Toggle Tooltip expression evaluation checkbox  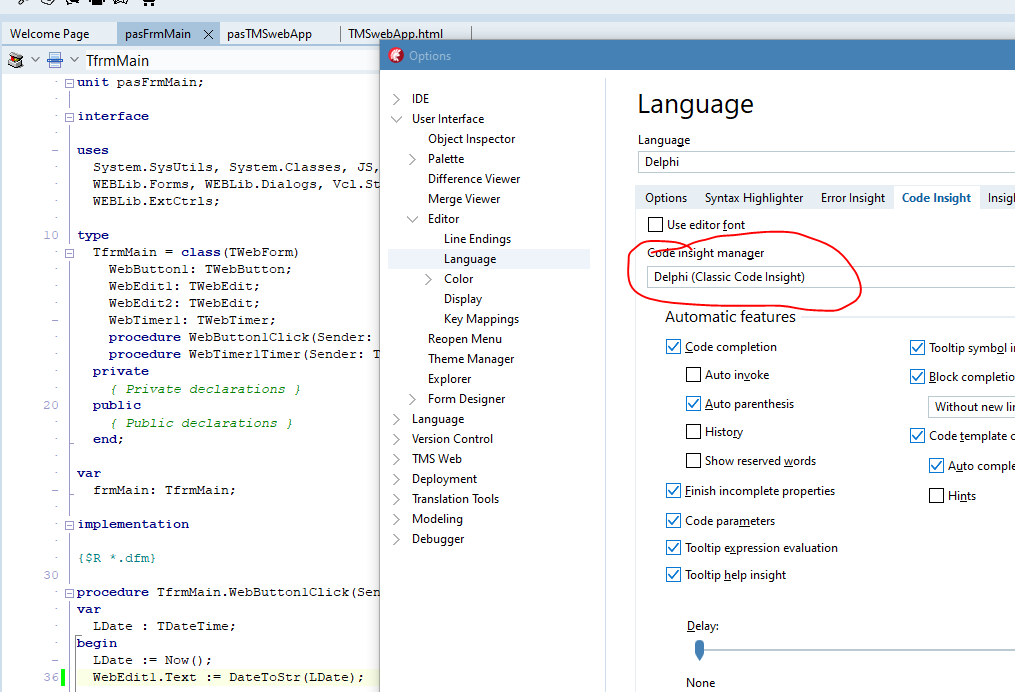pyautogui.click(x=673, y=548)
